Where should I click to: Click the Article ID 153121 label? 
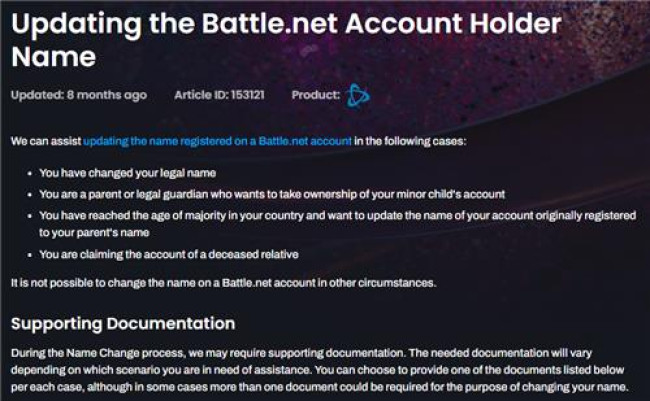pyautogui.click(x=219, y=95)
